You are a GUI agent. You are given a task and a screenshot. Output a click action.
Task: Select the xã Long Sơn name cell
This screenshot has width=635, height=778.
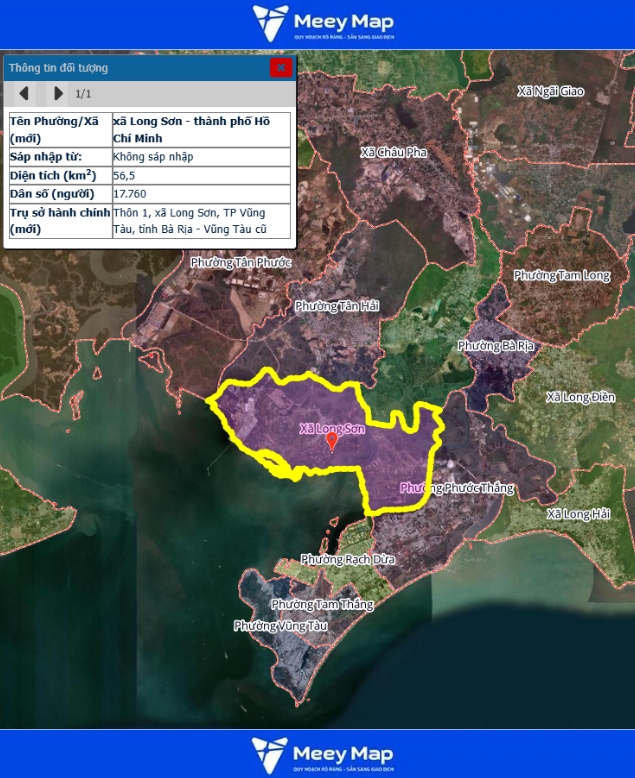pos(200,130)
